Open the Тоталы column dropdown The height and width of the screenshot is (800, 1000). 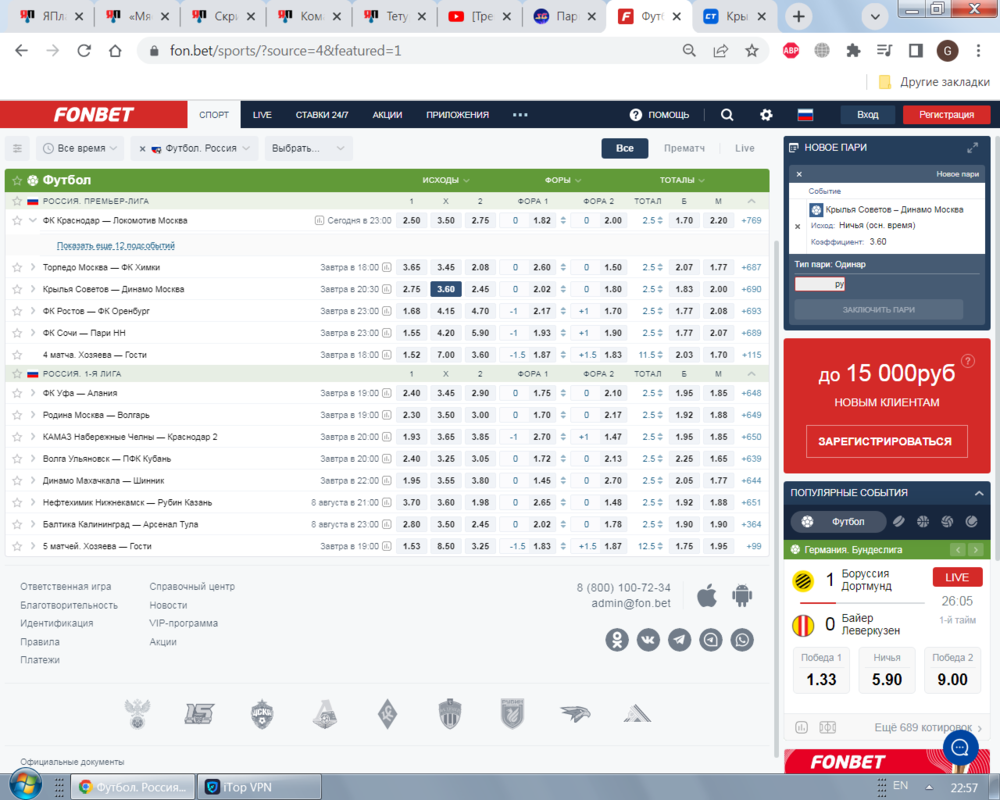[x=682, y=180]
